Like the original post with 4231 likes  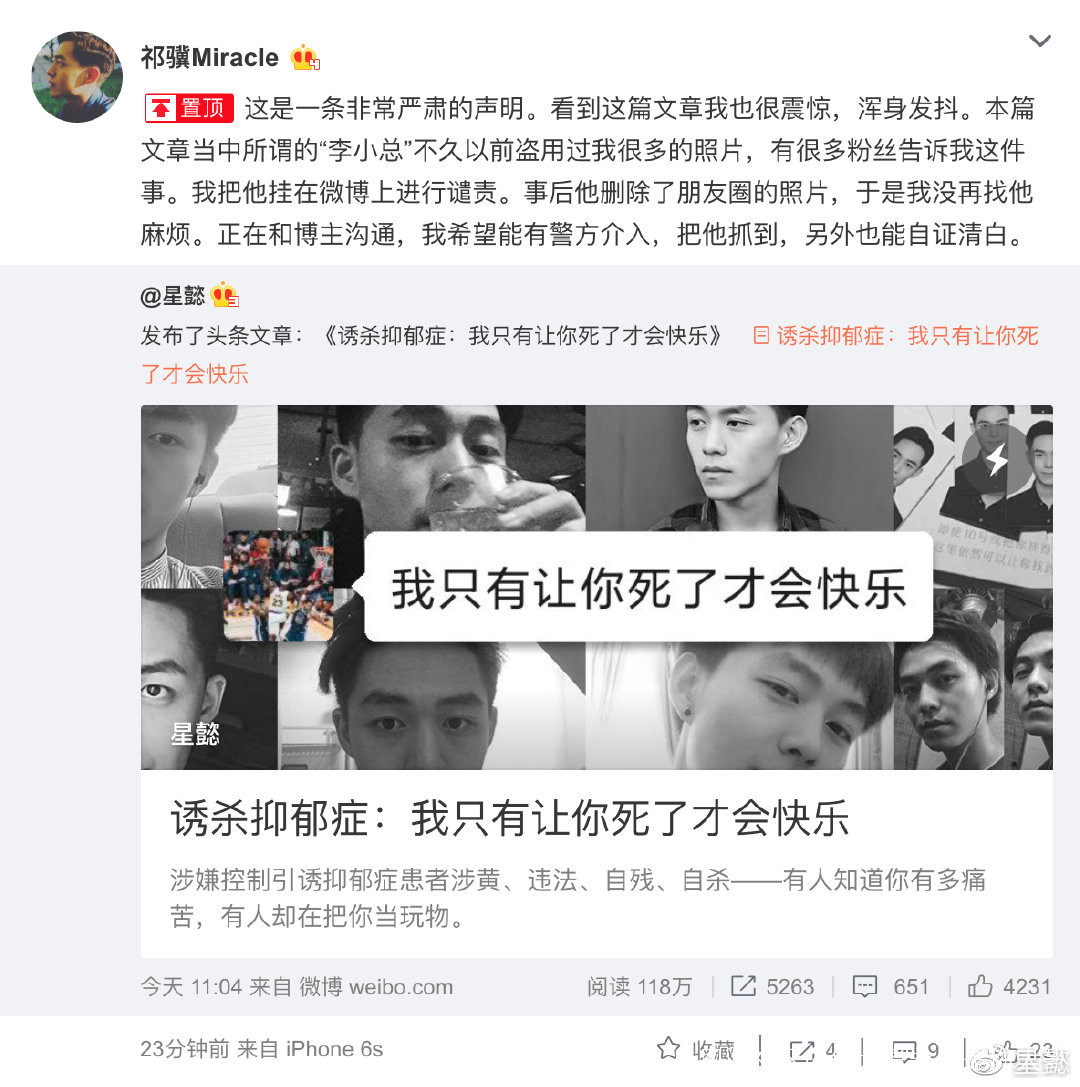point(1009,986)
